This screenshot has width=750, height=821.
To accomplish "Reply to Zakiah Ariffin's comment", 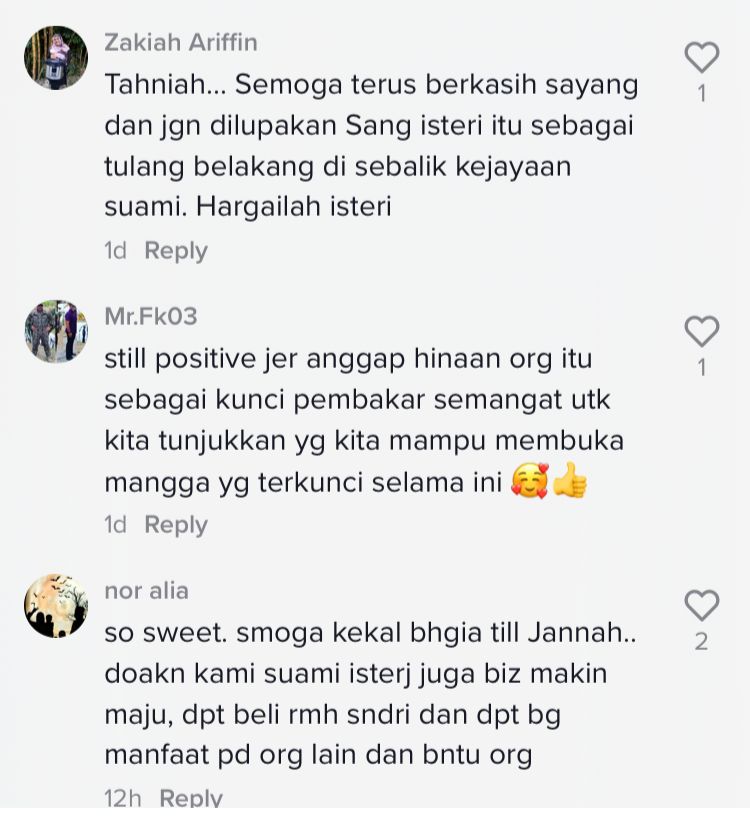I will (x=176, y=251).
